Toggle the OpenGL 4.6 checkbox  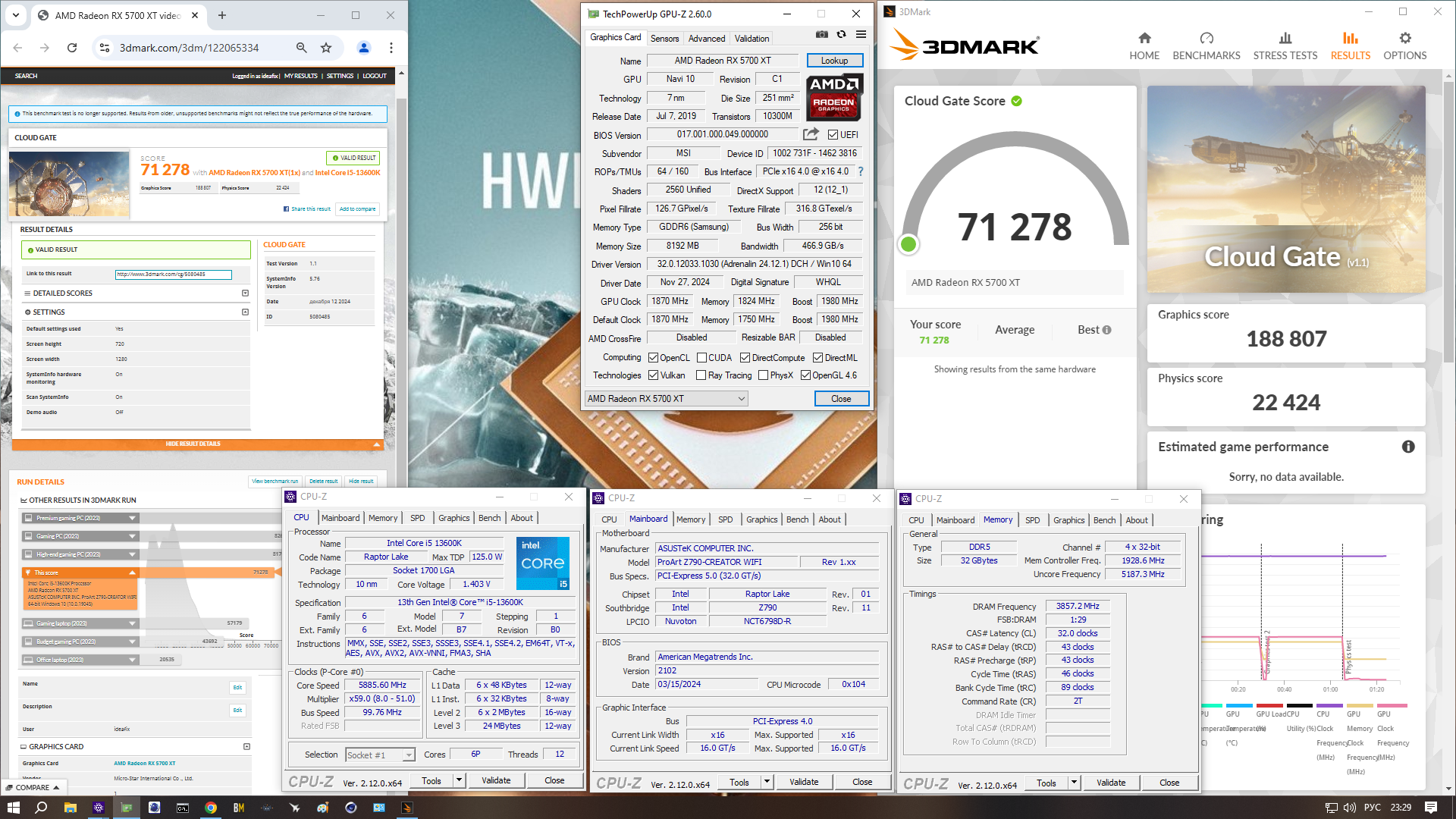pos(805,375)
